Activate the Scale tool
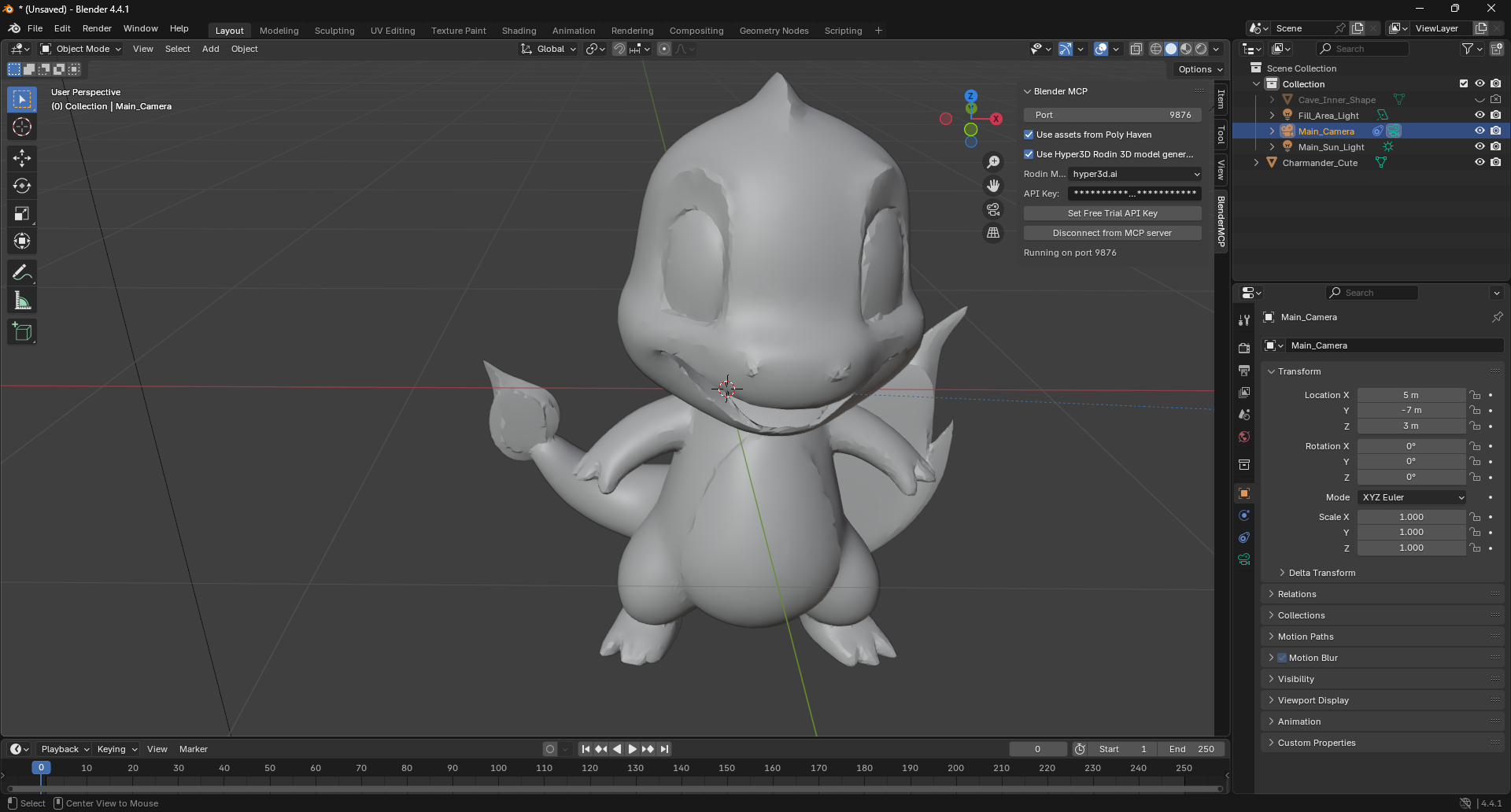Image resolution: width=1511 pixels, height=812 pixels. pos(22,213)
